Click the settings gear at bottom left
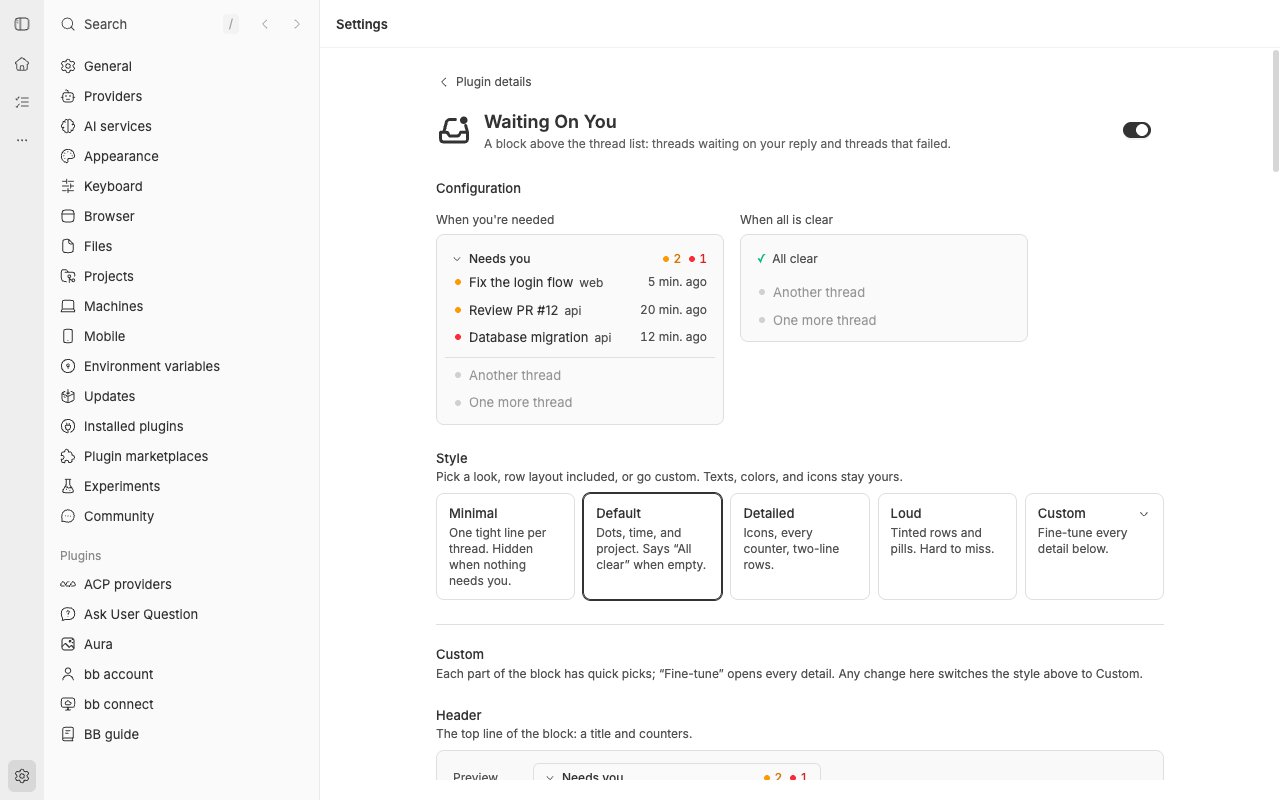 [22, 776]
